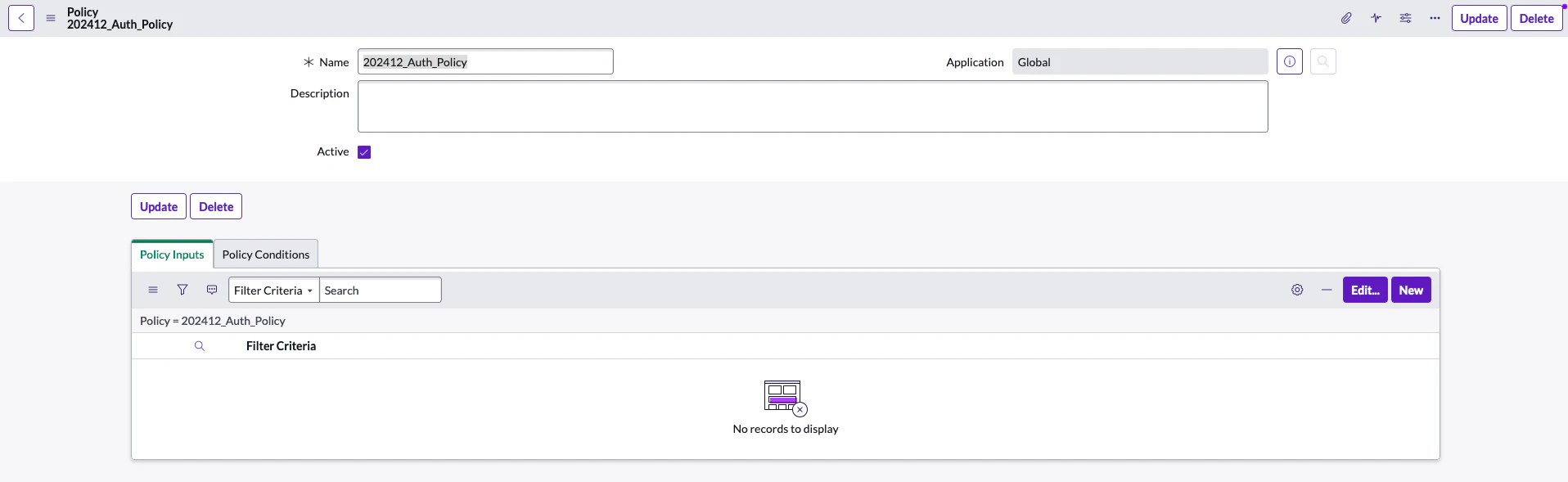Image resolution: width=1568 pixels, height=482 pixels.
Task: Click the lookup magnifier beside Application field
Action: coord(1323,61)
